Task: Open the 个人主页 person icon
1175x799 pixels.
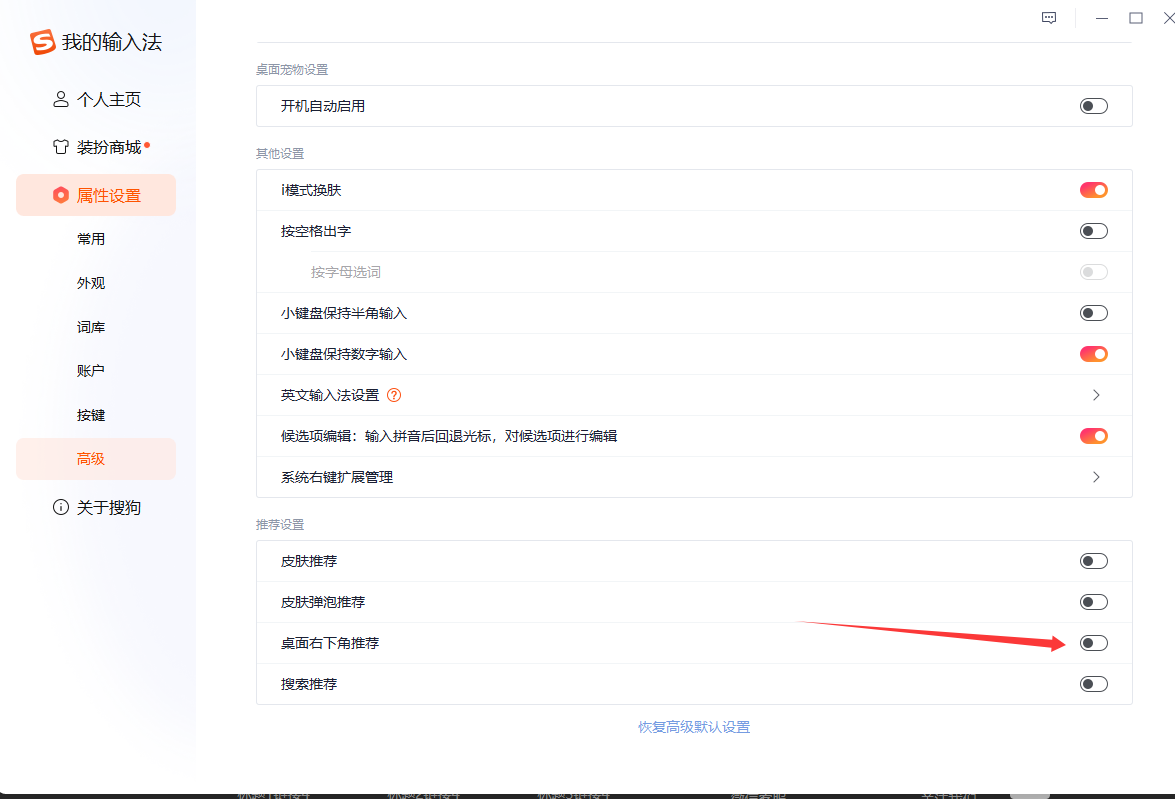Action: point(61,100)
